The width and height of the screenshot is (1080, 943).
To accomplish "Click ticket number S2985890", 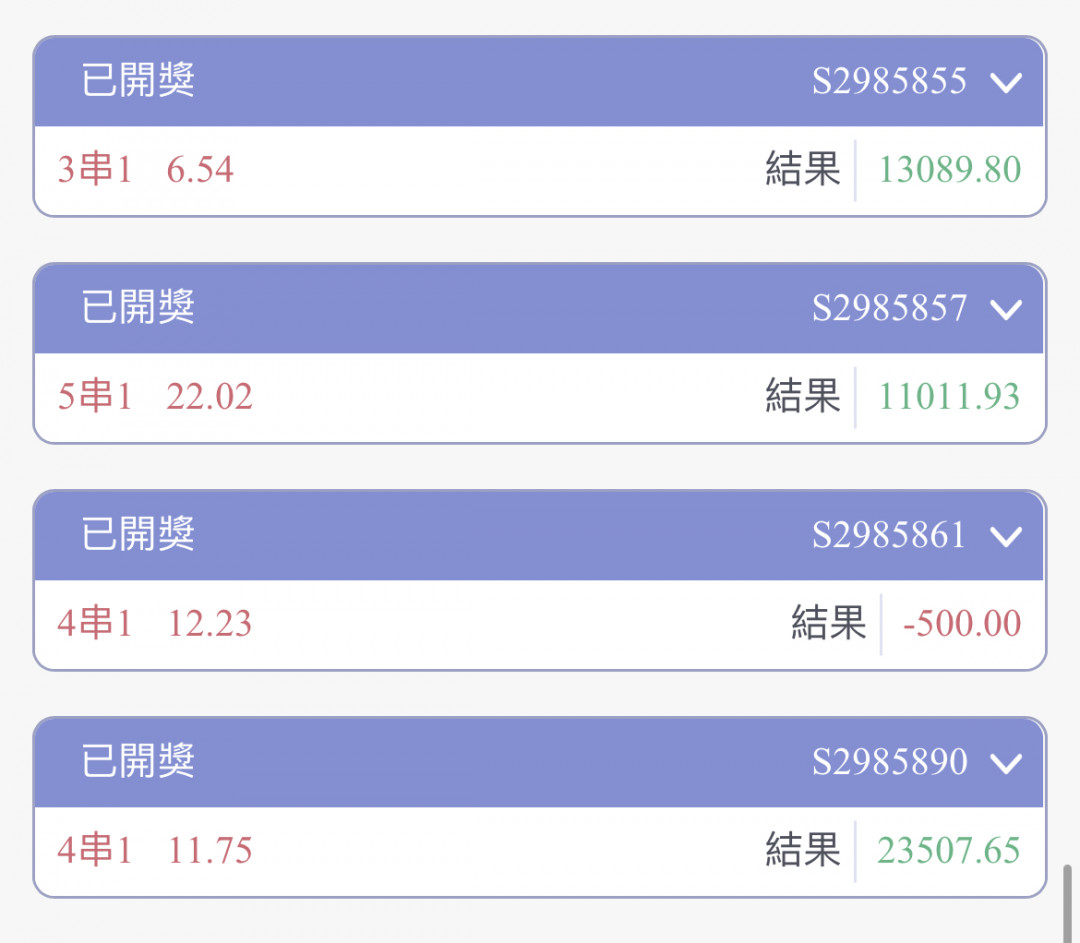I will coord(889,762).
